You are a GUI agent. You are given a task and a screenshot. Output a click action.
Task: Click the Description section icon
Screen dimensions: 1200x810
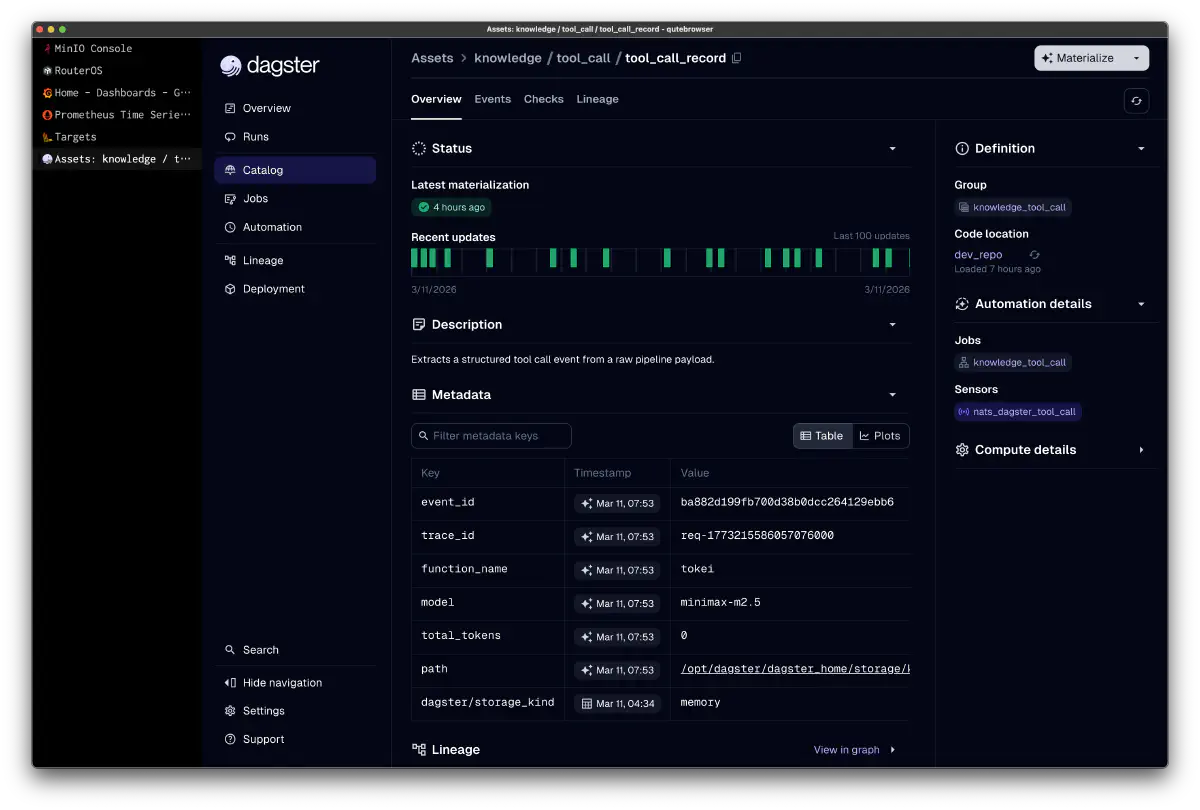419,325
